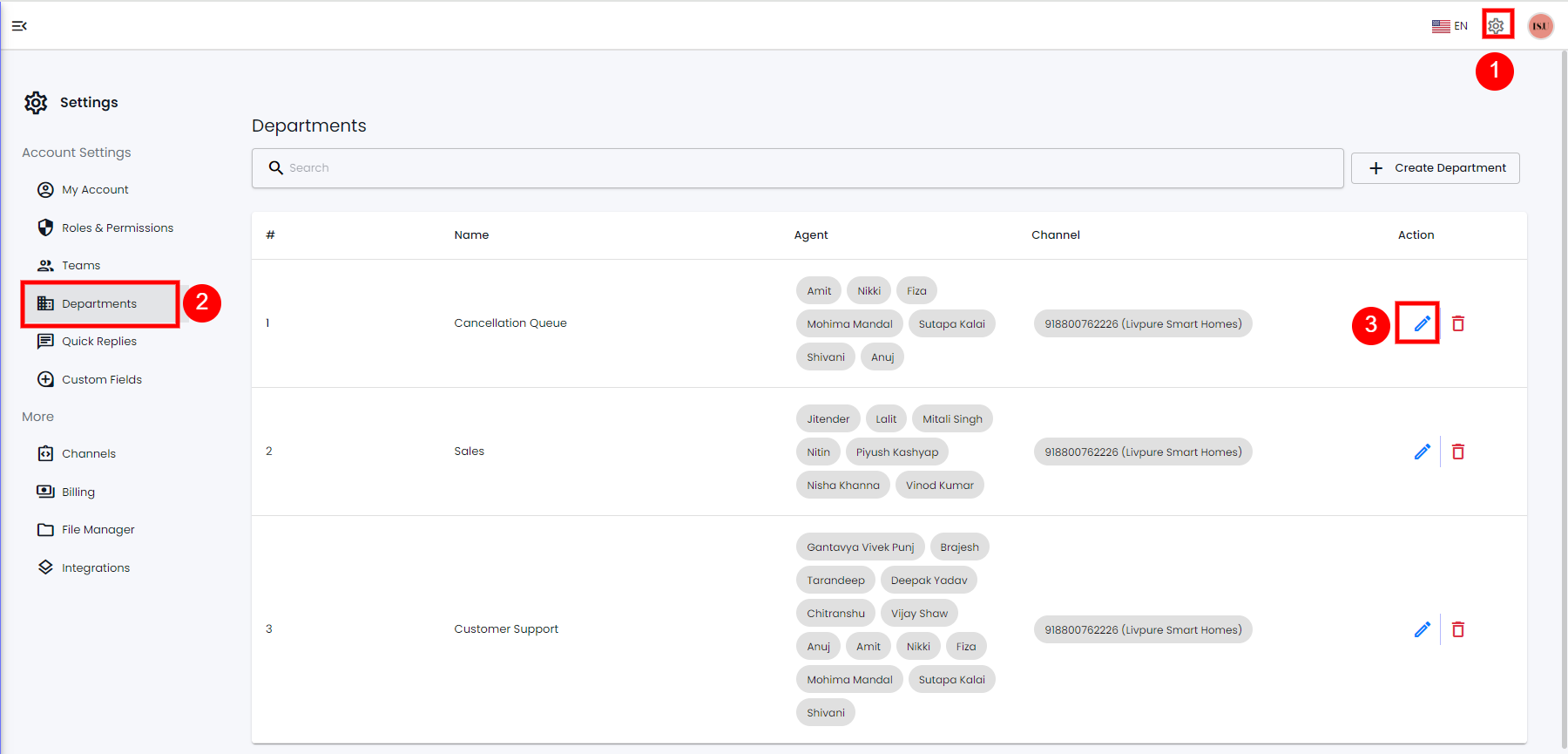Edit the Sales department
Viewport: 1568px width, 754px height.
pyautogui.click(x=1422, y=452)
